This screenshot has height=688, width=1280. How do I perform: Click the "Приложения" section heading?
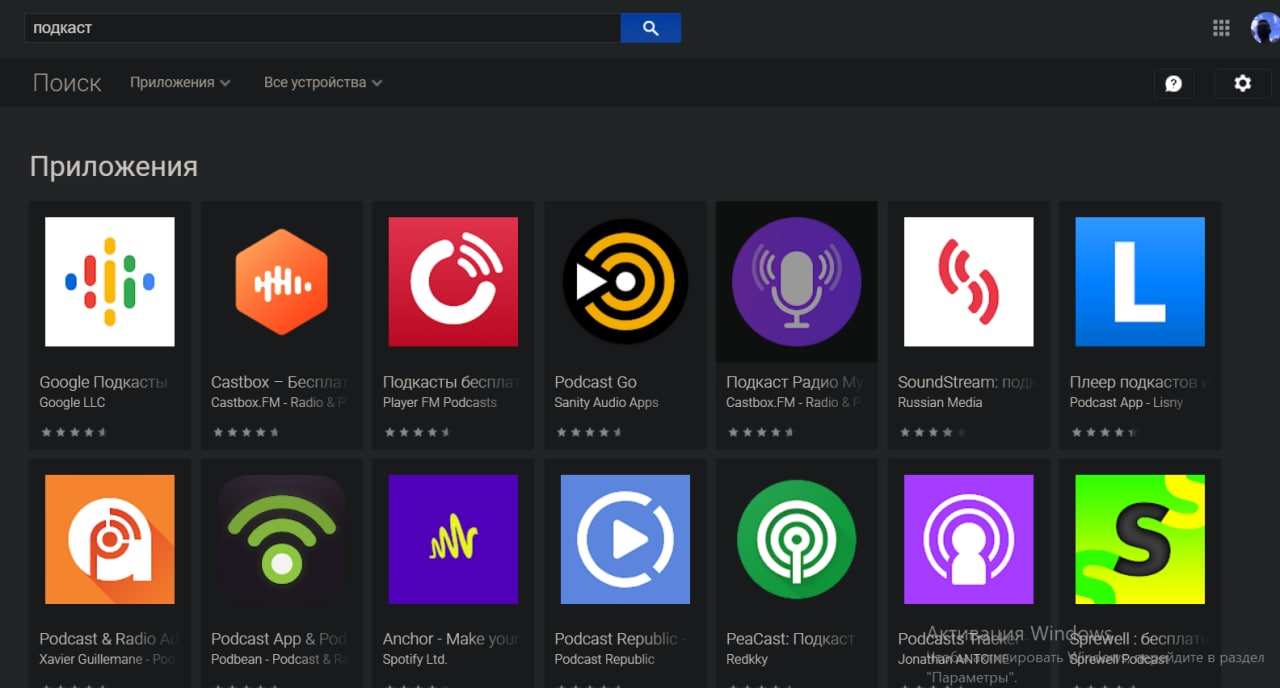pos(114,166)
